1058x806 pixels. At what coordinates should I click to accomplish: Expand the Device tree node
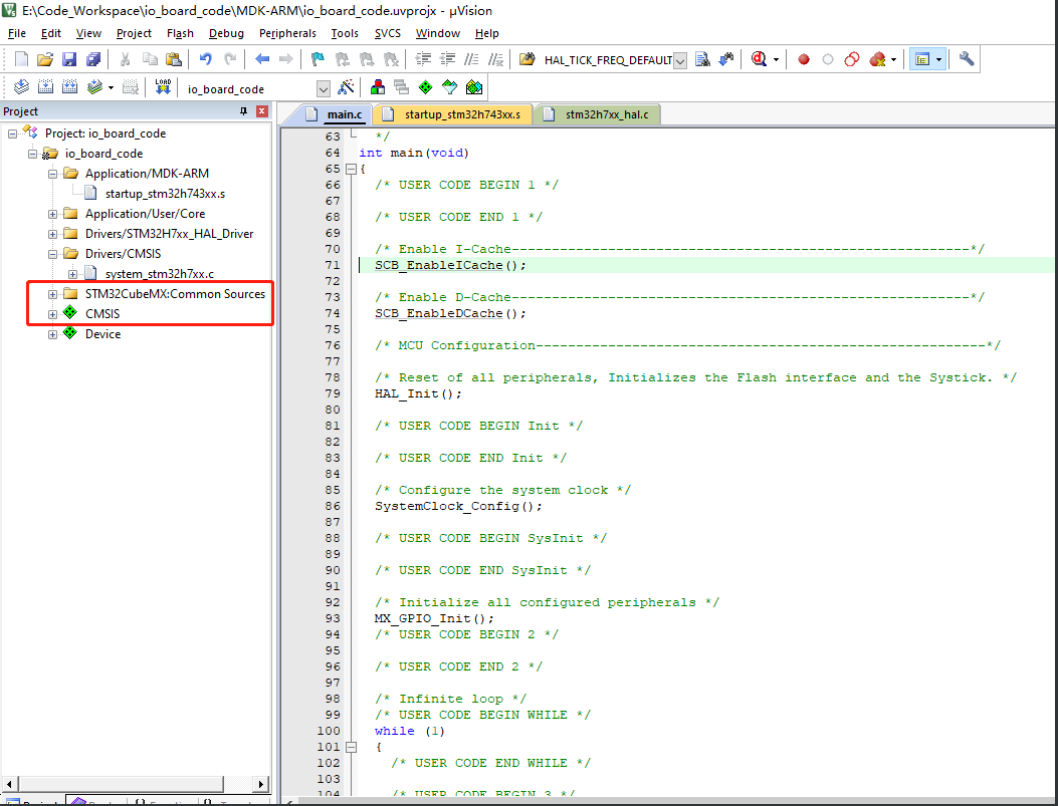52,334
